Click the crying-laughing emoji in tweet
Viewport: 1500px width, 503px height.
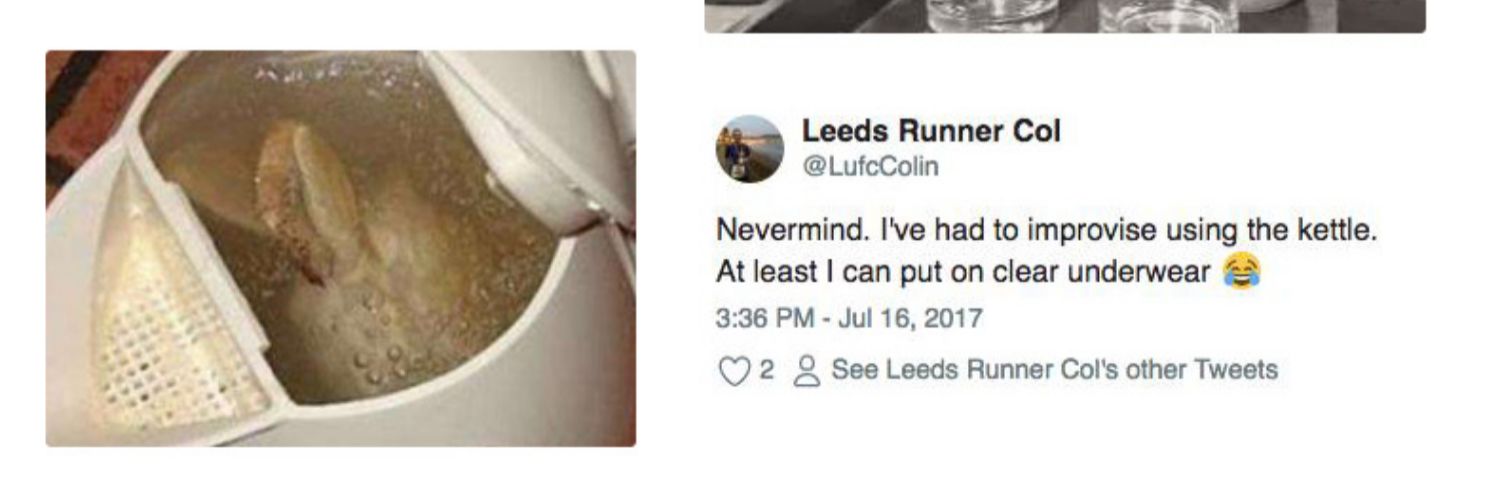[x=1240, y=271]
